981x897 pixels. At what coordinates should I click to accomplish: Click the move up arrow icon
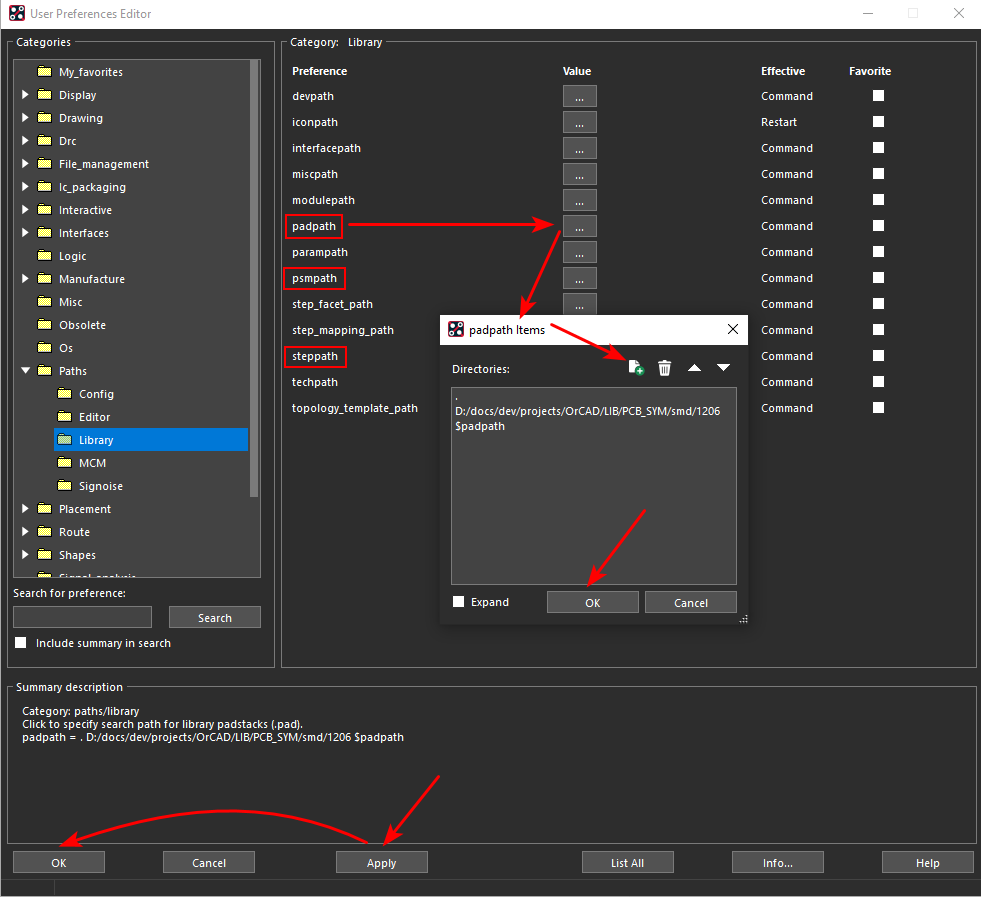click(694, 368)
